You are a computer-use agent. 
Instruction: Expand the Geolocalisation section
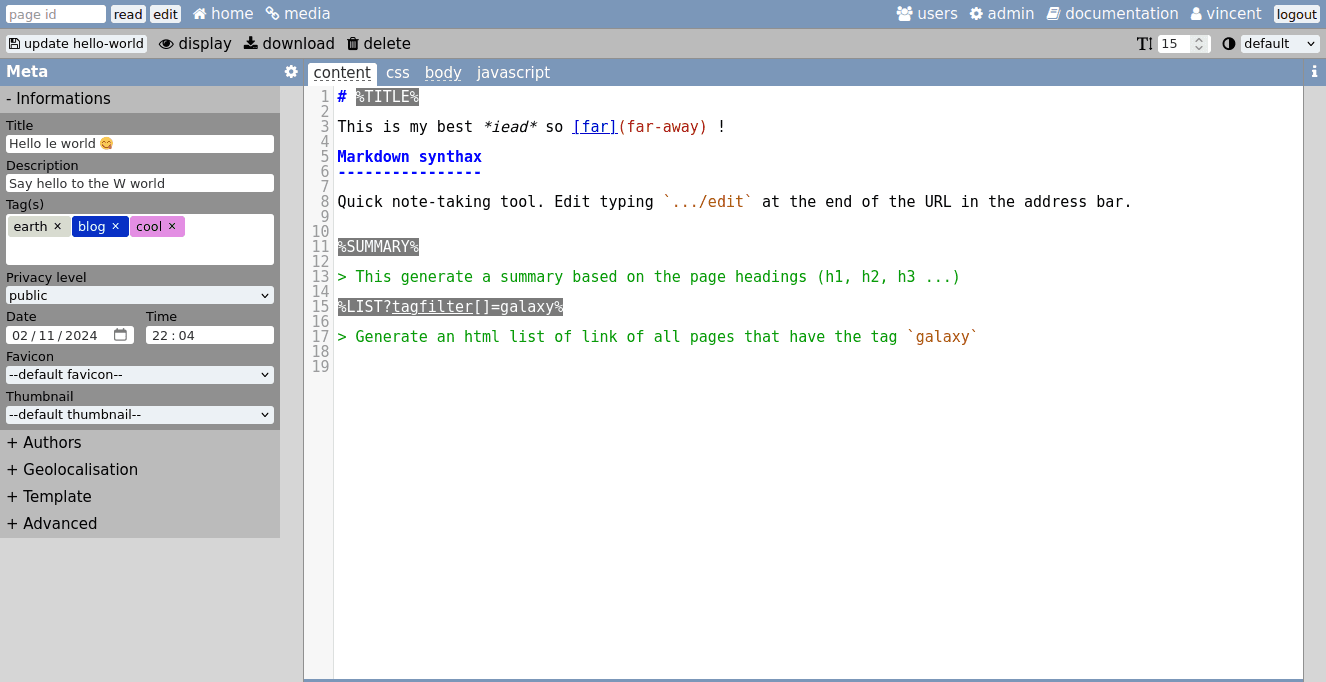click(x=72, y=470)
